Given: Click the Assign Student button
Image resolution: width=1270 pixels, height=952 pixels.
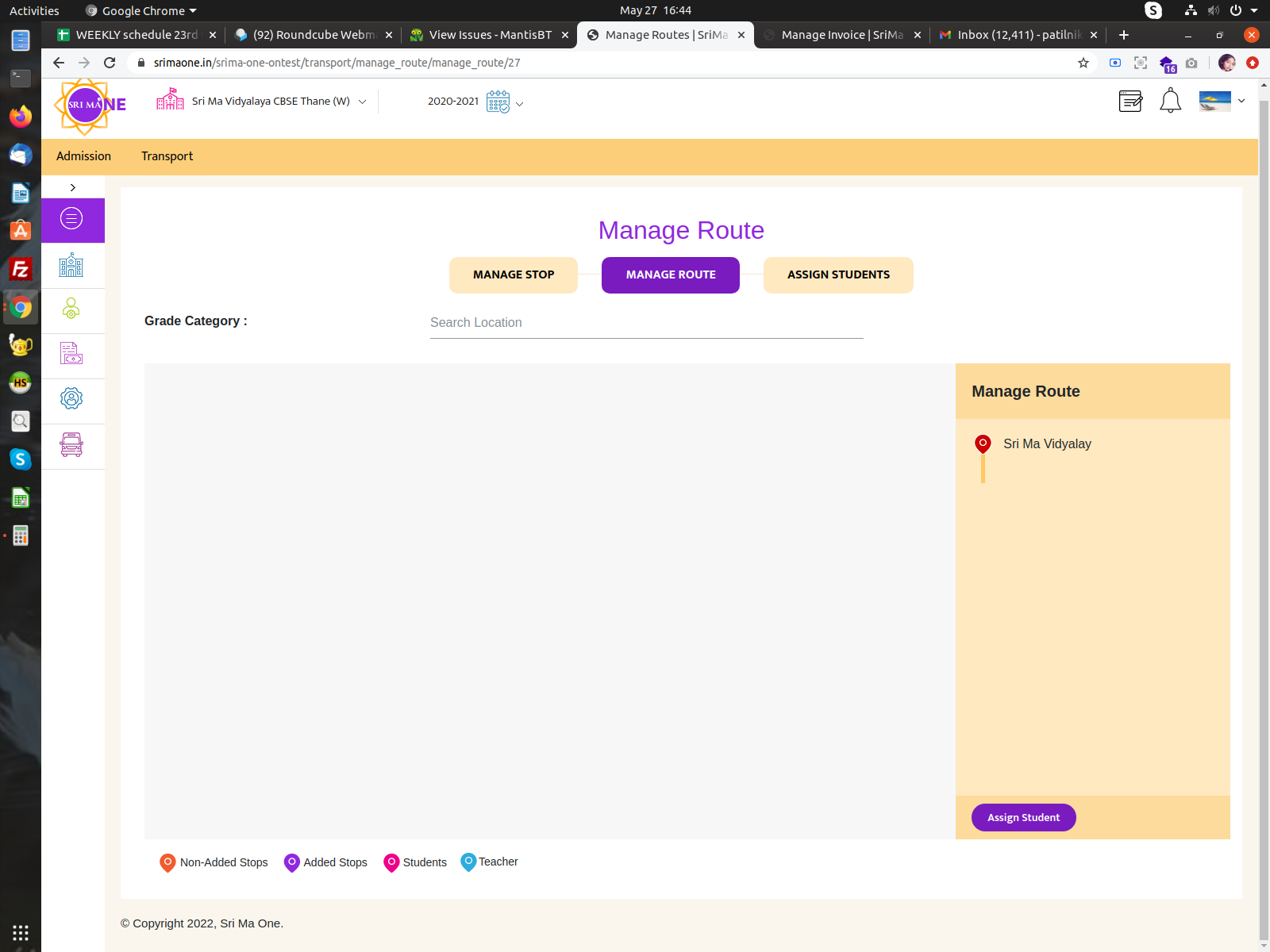Looking at the screenshot, I should tap(1024, 818).
